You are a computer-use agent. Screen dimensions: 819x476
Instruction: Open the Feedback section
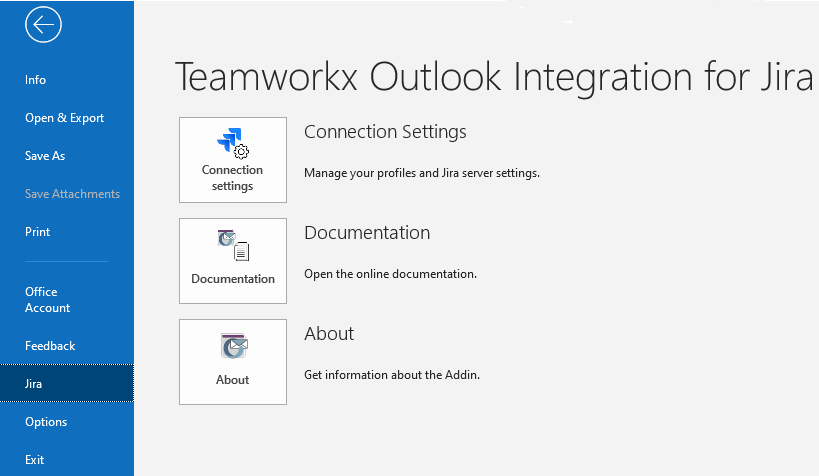[x=50, y=346]
